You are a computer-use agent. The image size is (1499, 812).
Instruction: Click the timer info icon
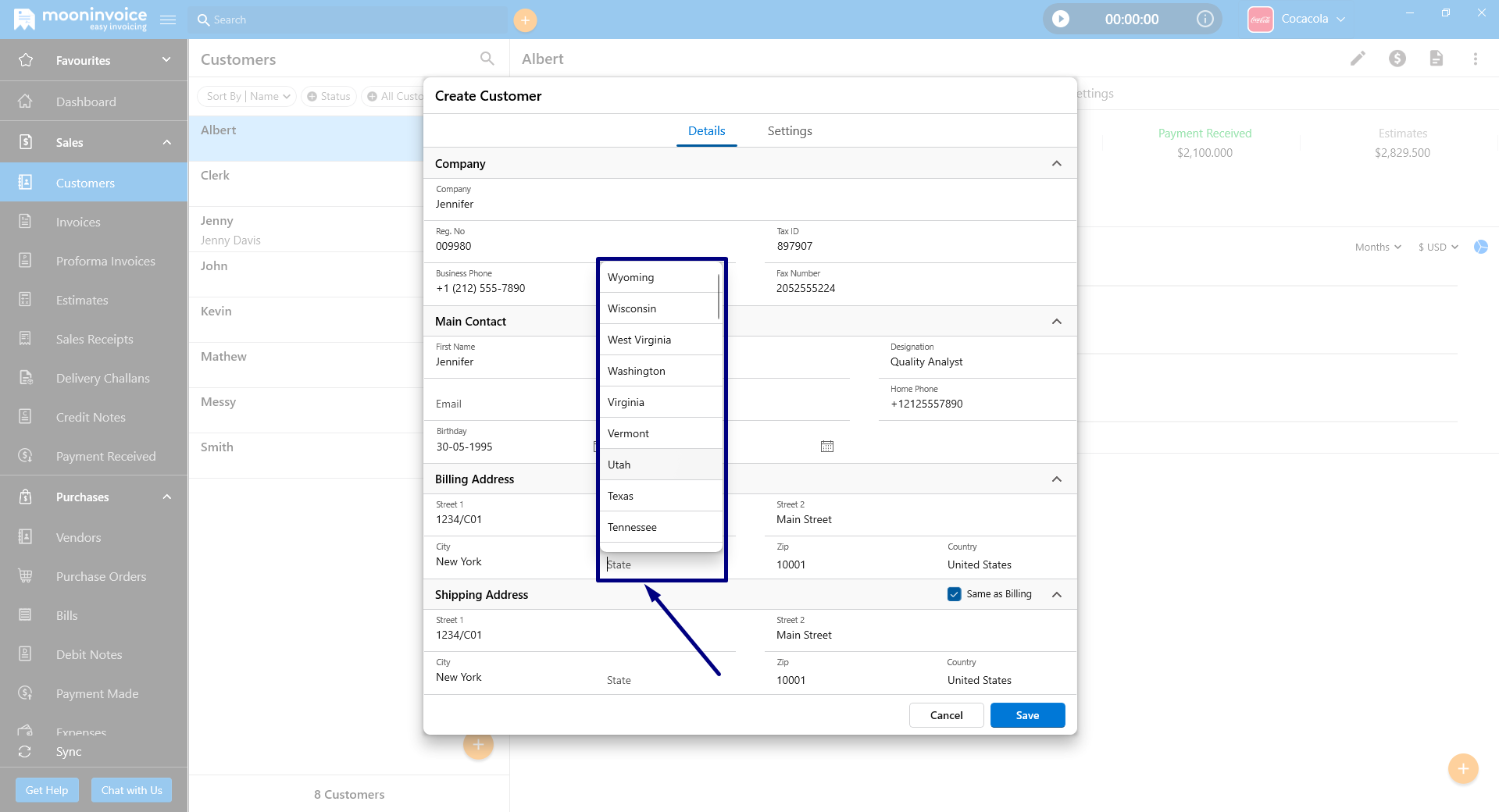click(1205, 19)
